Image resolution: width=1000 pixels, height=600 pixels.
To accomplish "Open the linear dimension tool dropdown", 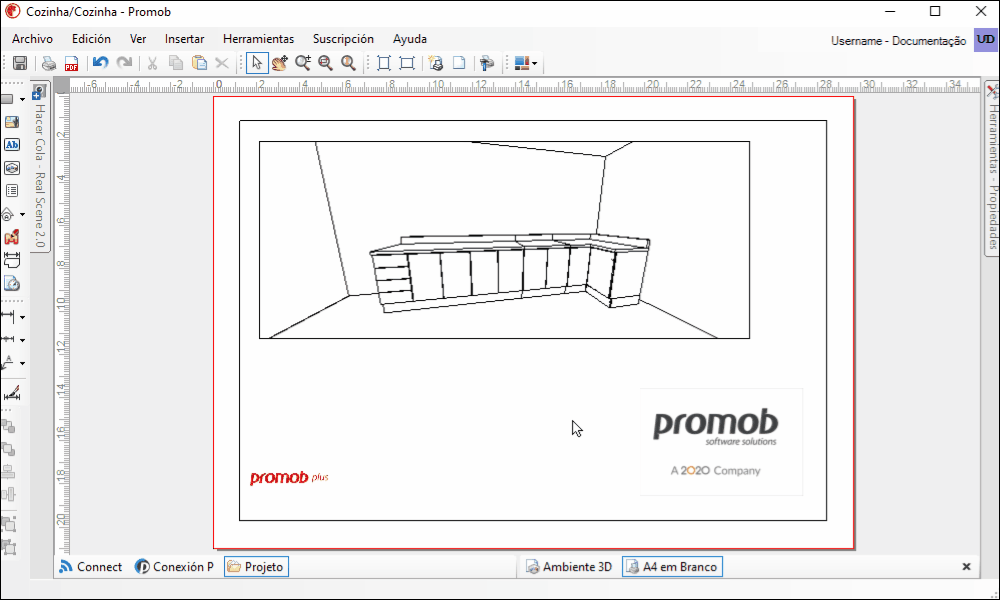I will pos(22,317).
